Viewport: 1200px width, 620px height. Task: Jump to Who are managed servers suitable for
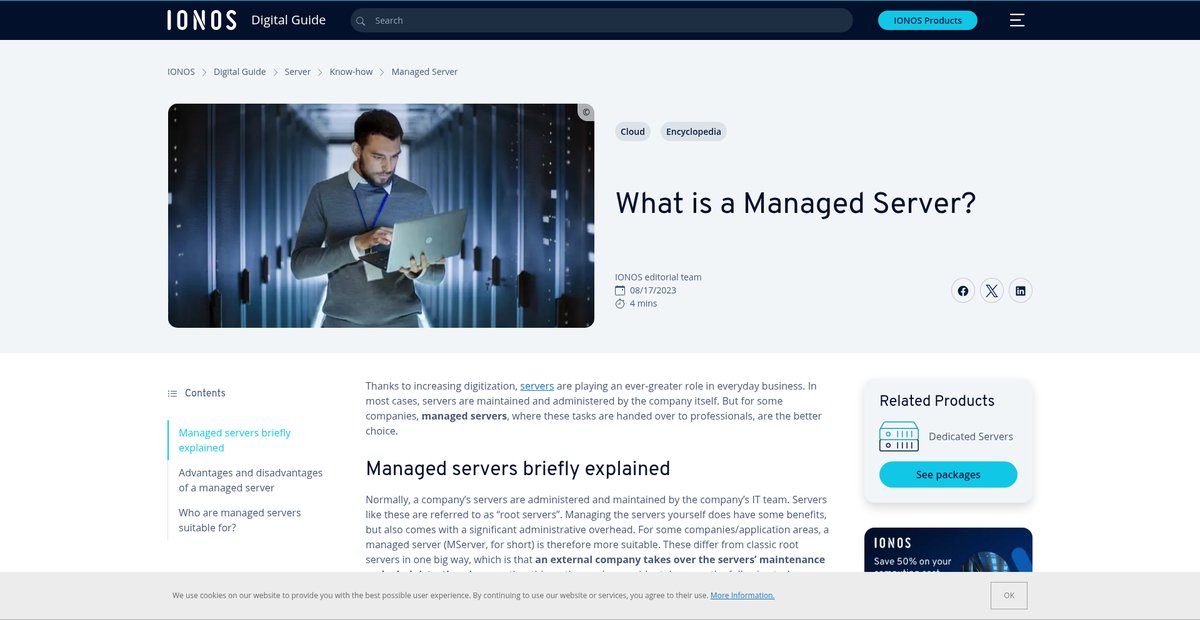pyautogui.click(x=240, y=520)
